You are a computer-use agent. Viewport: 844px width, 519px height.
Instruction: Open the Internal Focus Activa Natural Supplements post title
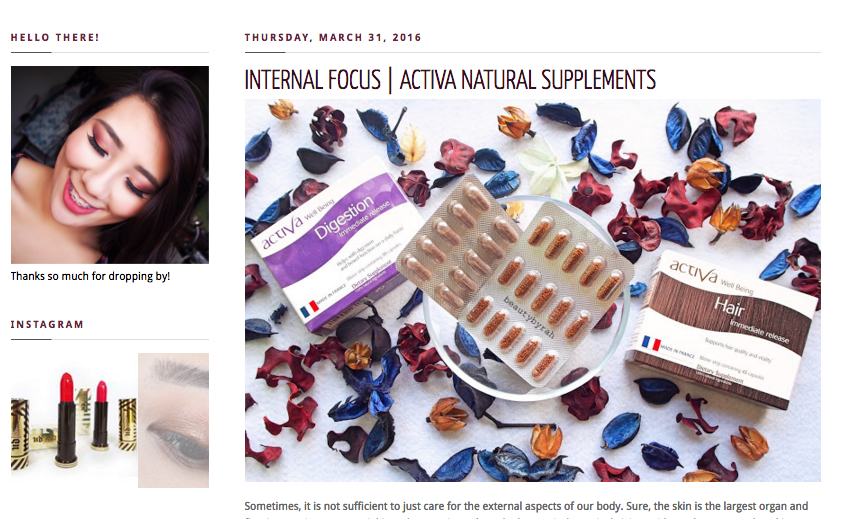tap(450, 80)
